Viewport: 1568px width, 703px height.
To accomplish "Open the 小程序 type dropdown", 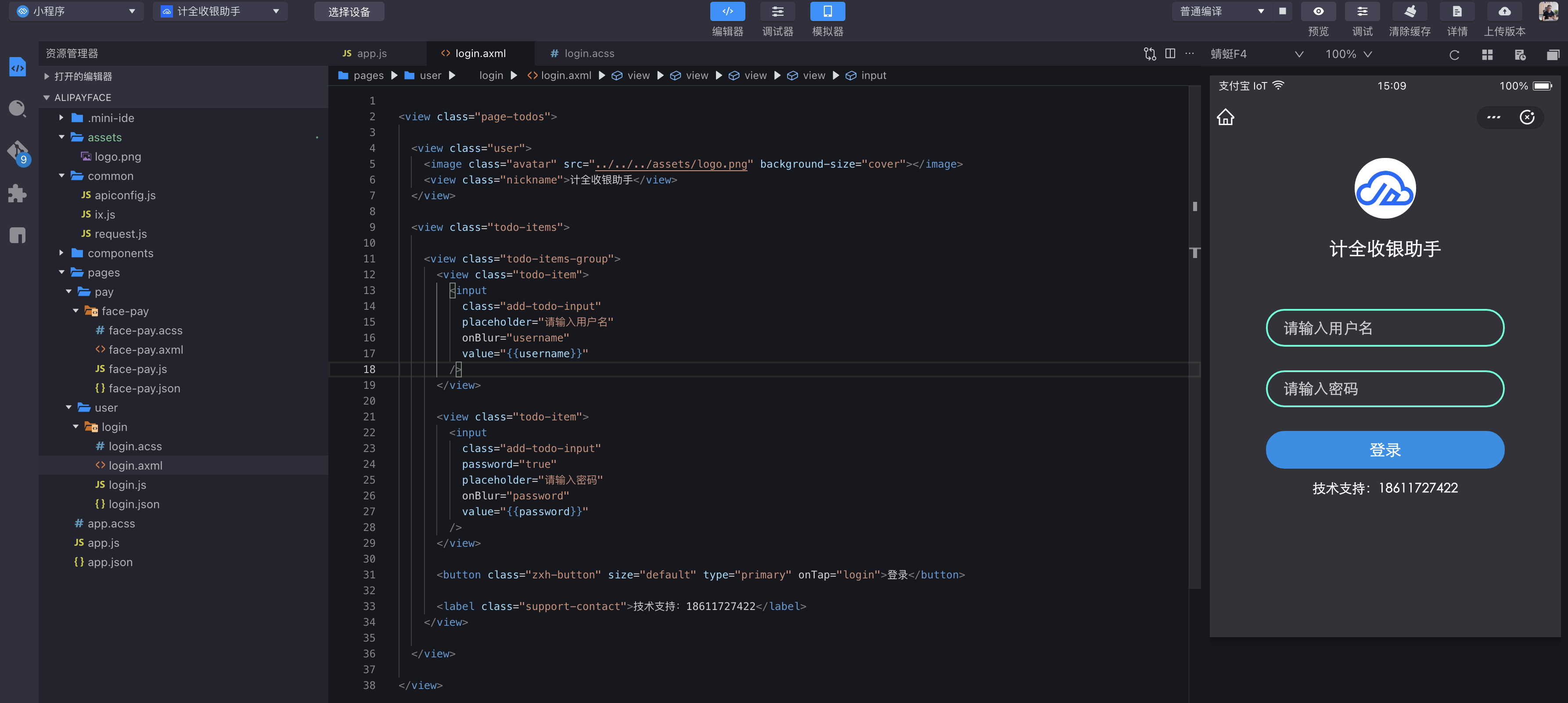I will pos(77,11).
